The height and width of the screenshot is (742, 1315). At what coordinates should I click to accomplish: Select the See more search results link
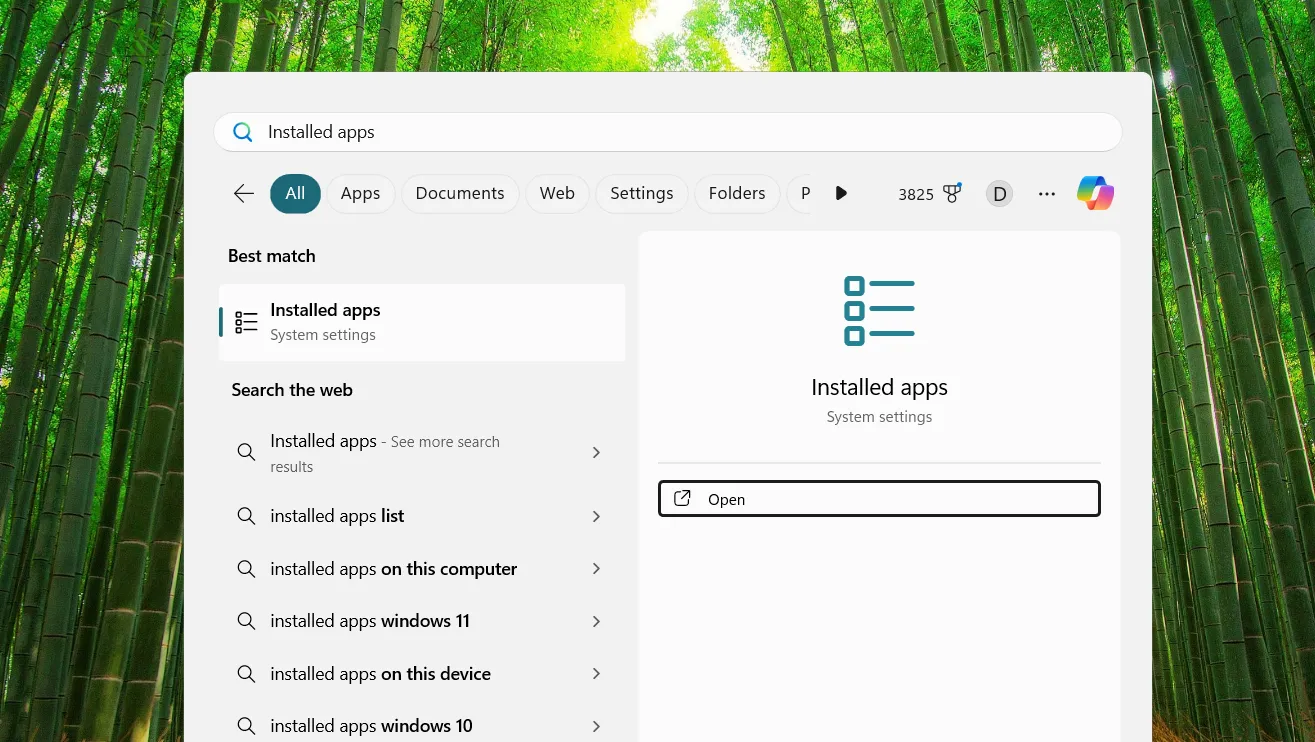tap(420, 453)
